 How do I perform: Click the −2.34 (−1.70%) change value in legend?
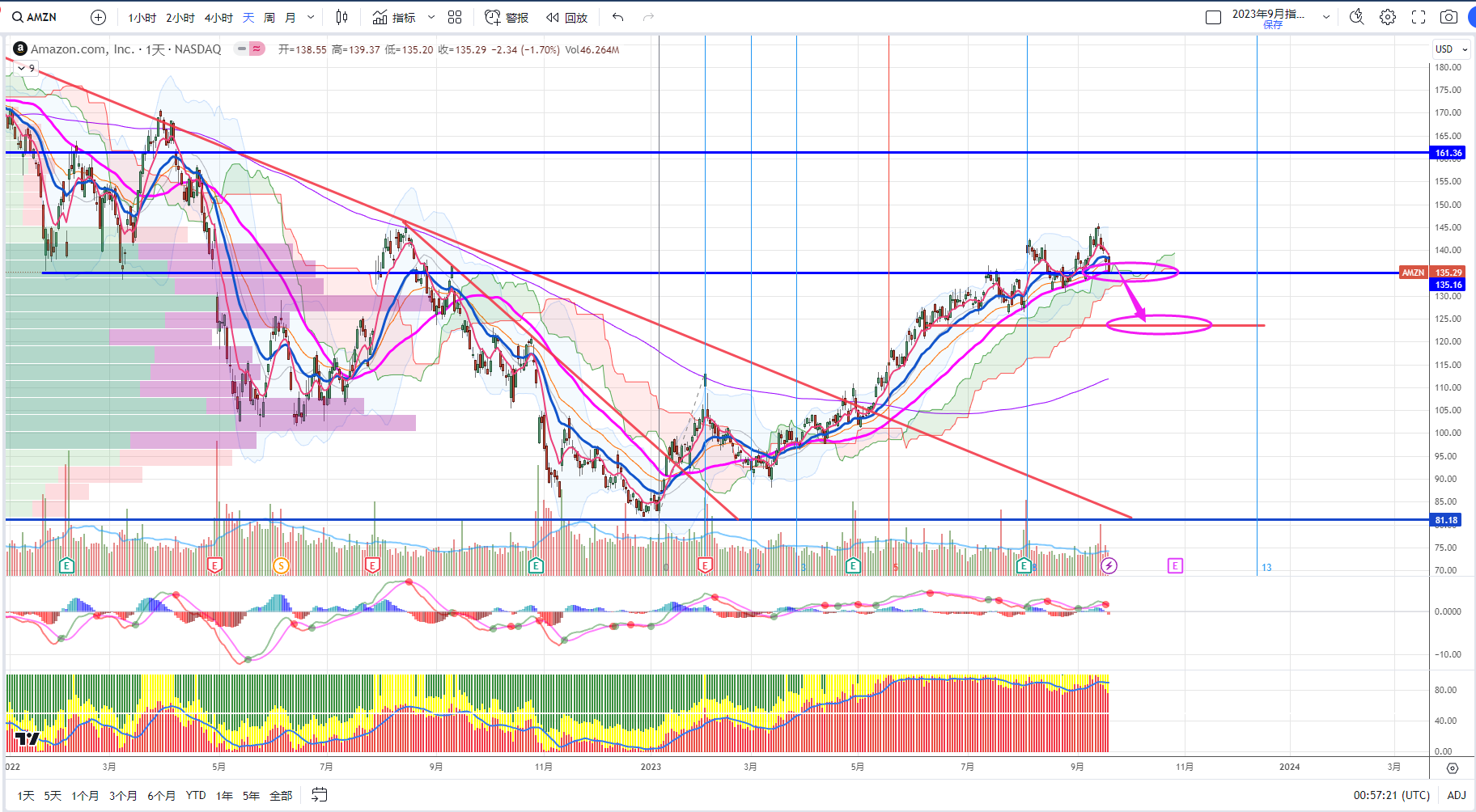click(526, 50)
